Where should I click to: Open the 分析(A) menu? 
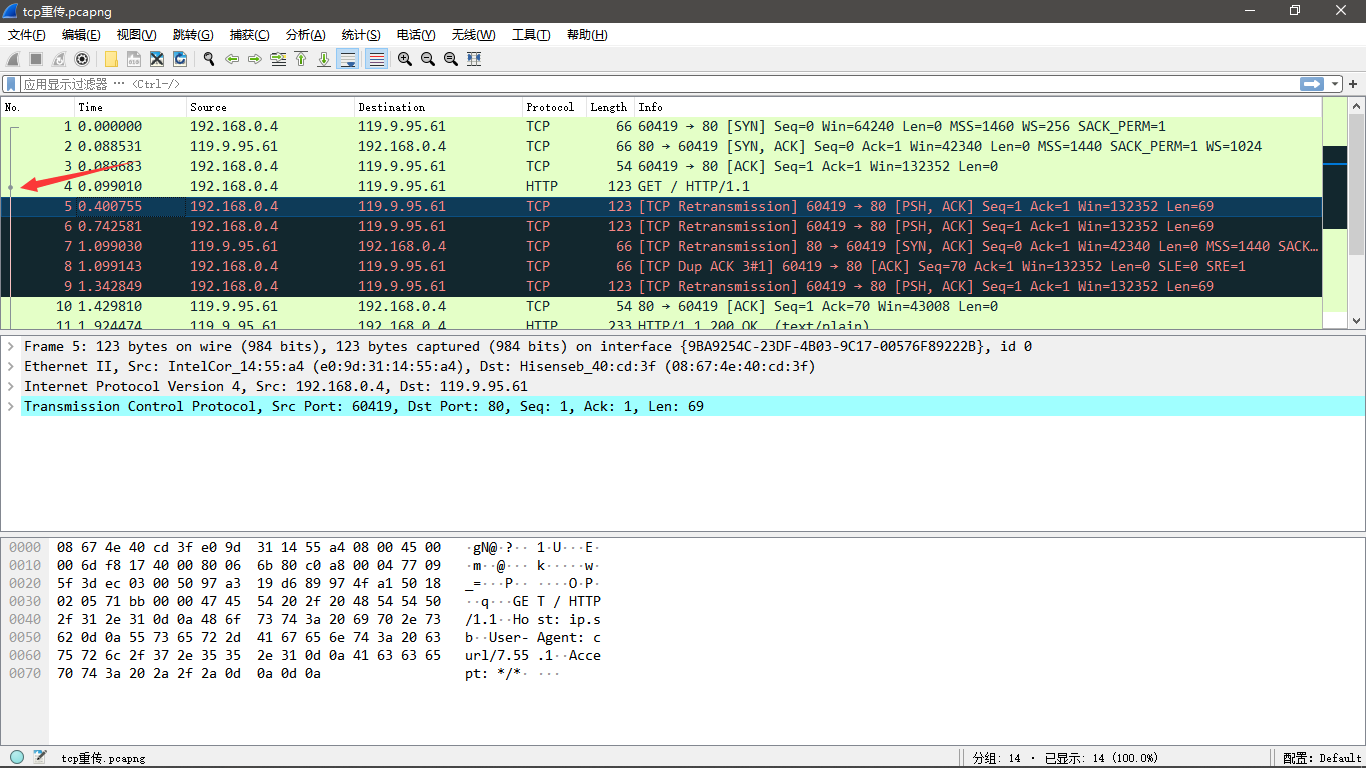[x=305, y=35]
